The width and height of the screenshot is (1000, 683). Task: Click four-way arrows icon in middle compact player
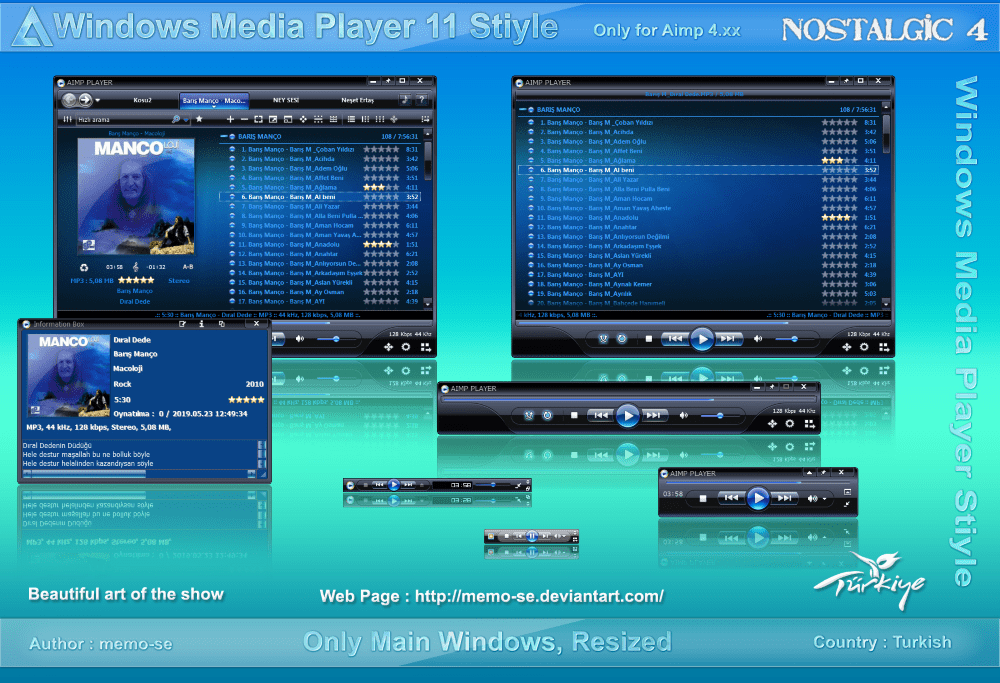click(x=772, y=423)
